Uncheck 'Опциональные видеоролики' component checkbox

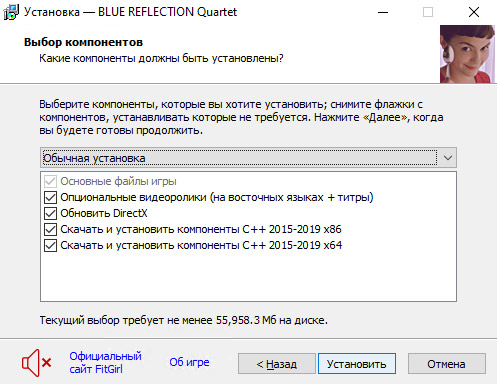50,197
